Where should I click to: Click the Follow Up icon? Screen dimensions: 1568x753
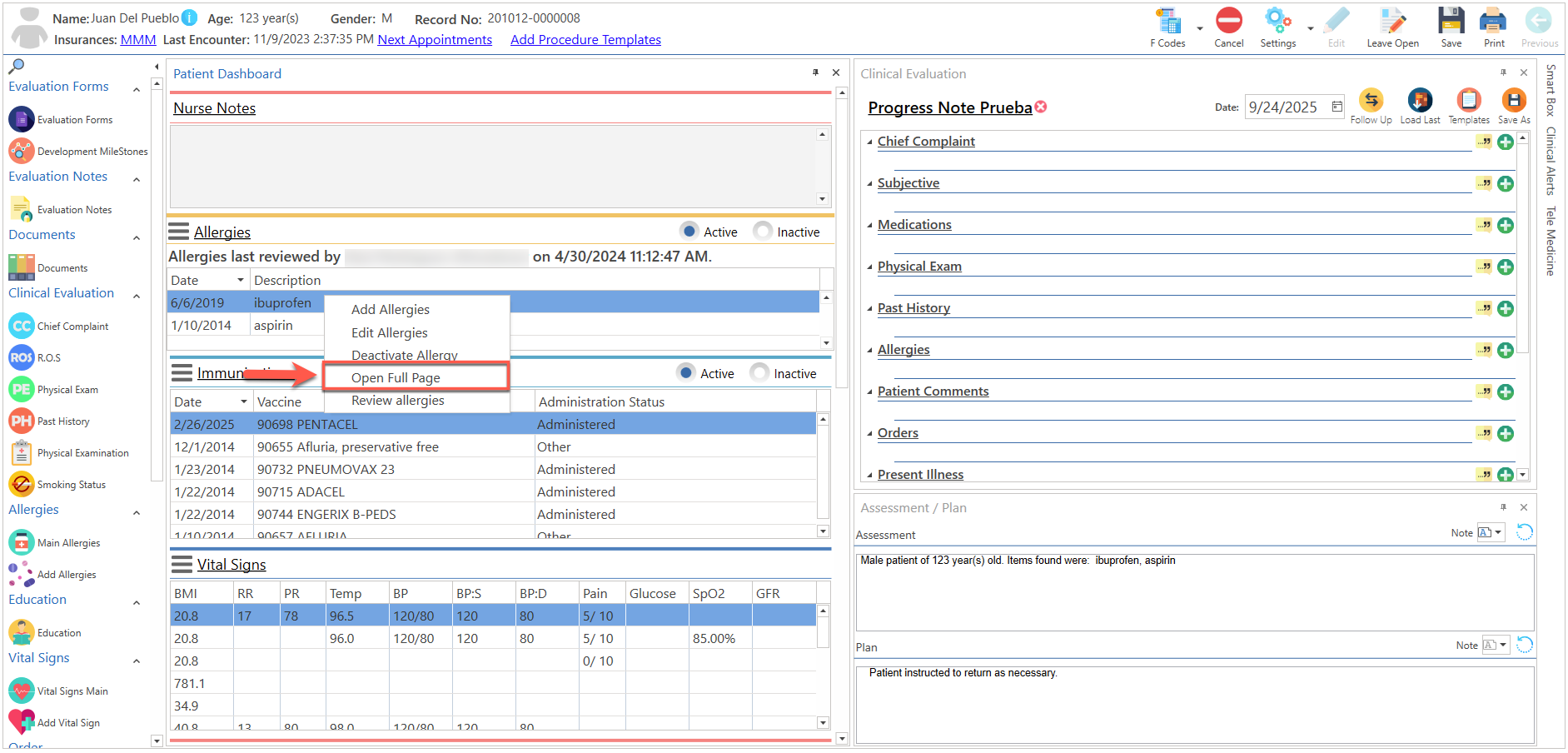[x=1371, y=101]
